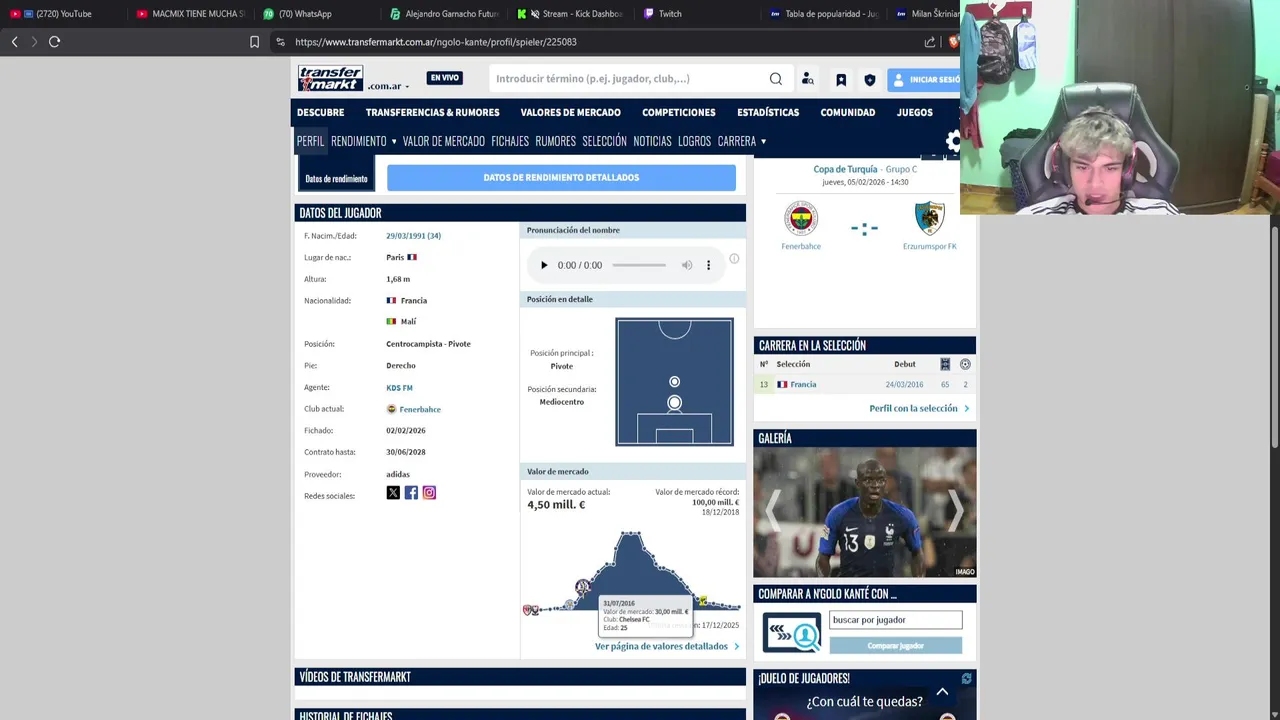Mute the pronunciation audio volume icon

click(687, 265)
